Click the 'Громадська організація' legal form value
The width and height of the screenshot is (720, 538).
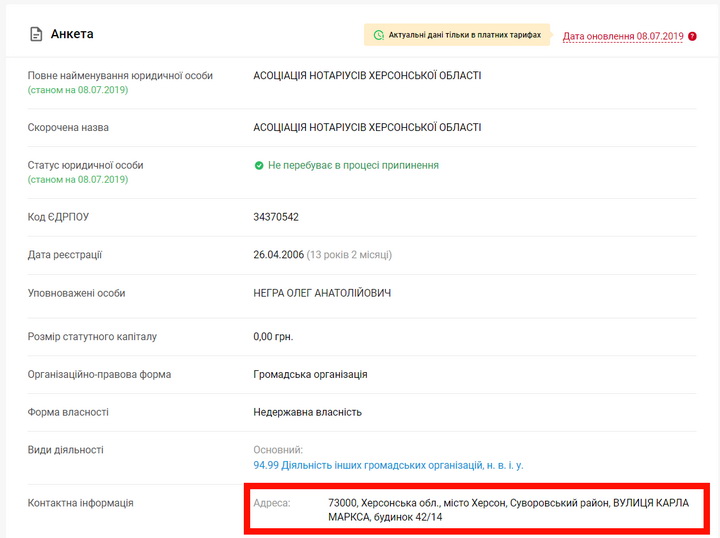310,375
